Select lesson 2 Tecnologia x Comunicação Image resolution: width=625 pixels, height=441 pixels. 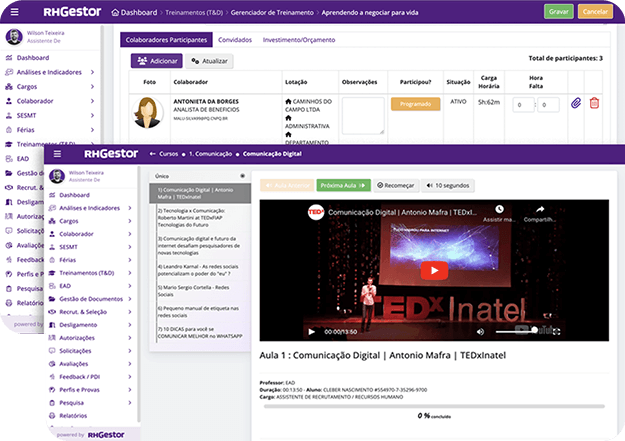pyautogui.click(x=200, y=218)
